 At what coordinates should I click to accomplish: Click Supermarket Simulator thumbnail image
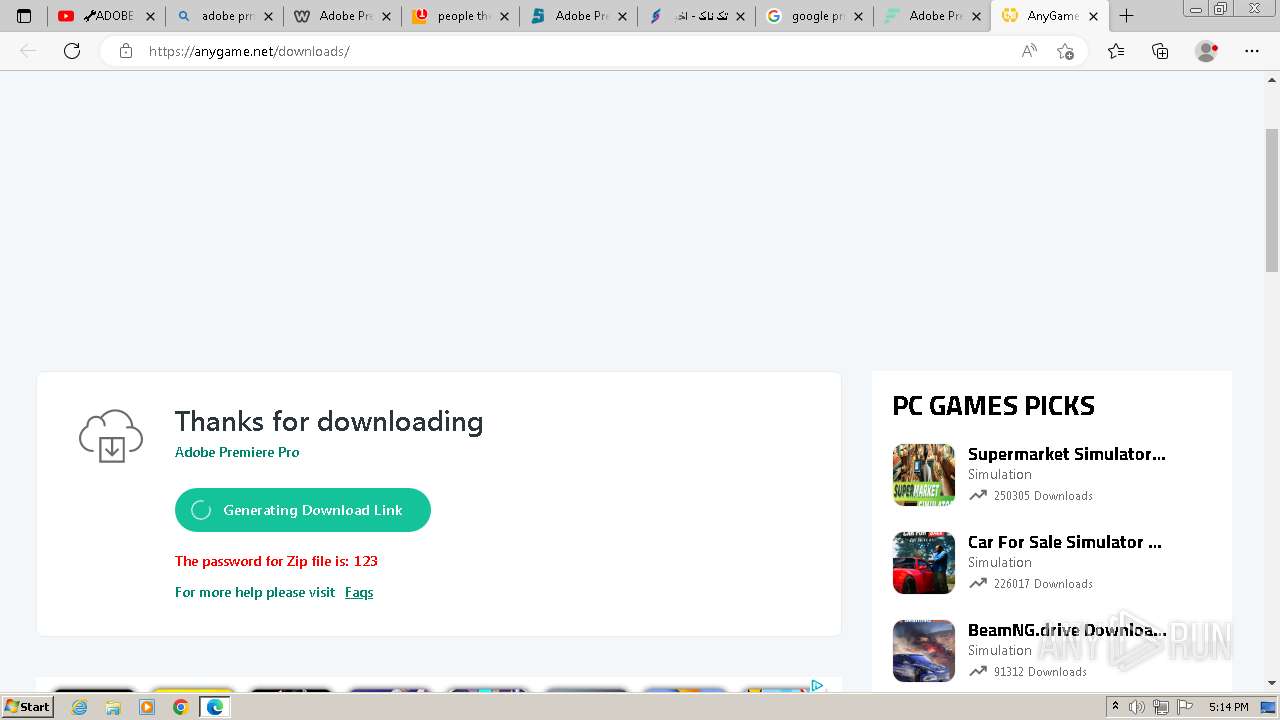(x=924, y=475)
